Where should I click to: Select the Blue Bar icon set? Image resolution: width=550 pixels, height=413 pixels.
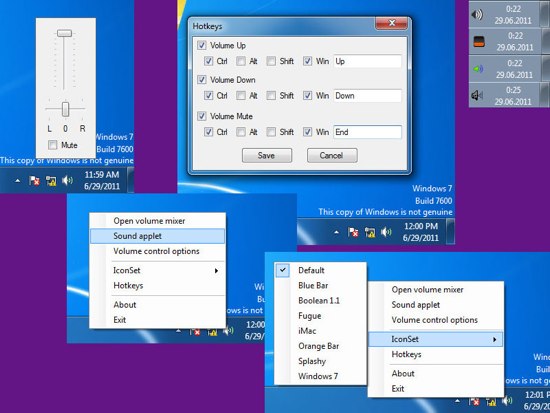pyautogui.click(x=320, y=285)
